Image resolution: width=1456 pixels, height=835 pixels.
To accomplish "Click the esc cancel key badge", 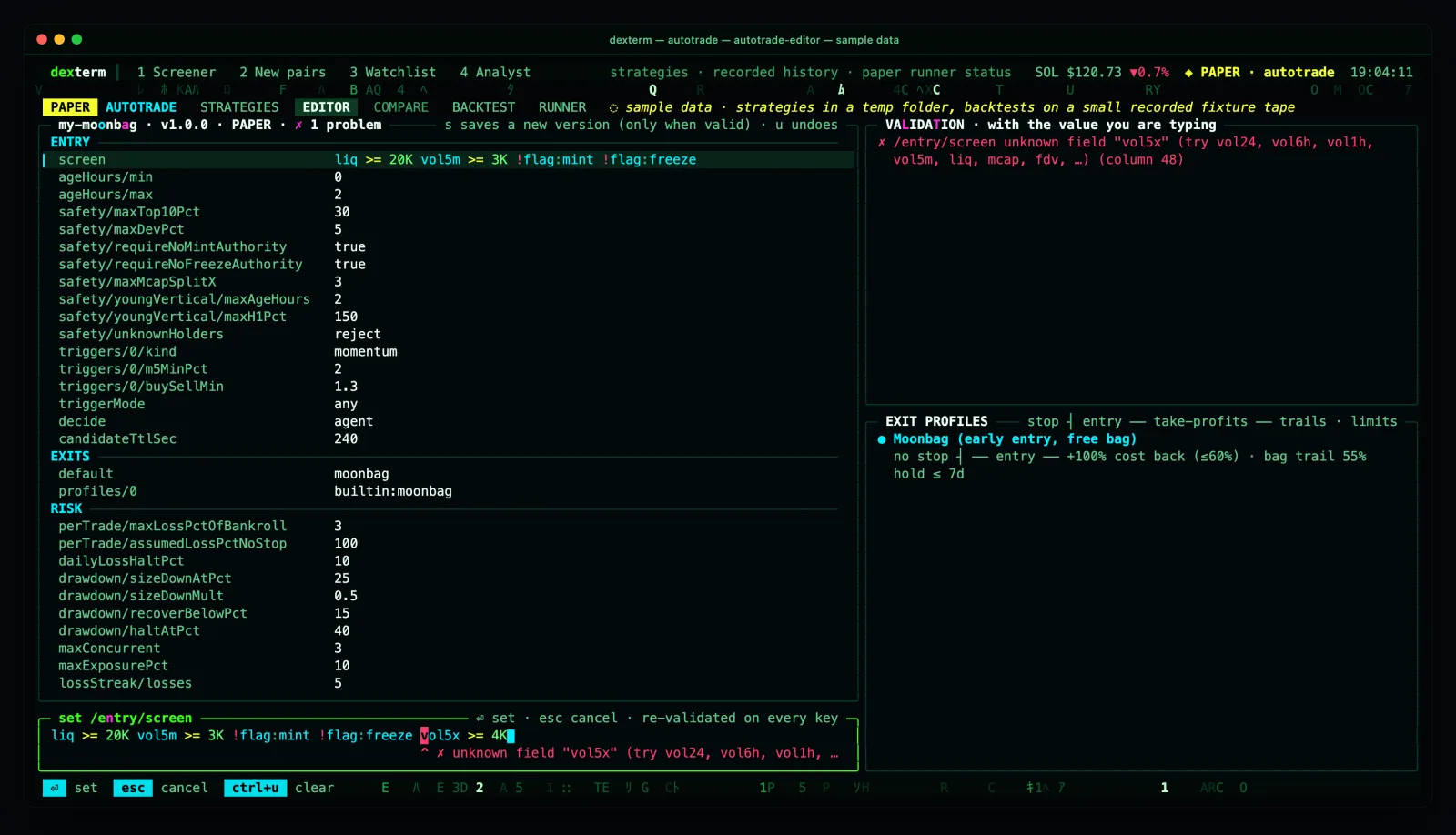I will coord(133,788).
